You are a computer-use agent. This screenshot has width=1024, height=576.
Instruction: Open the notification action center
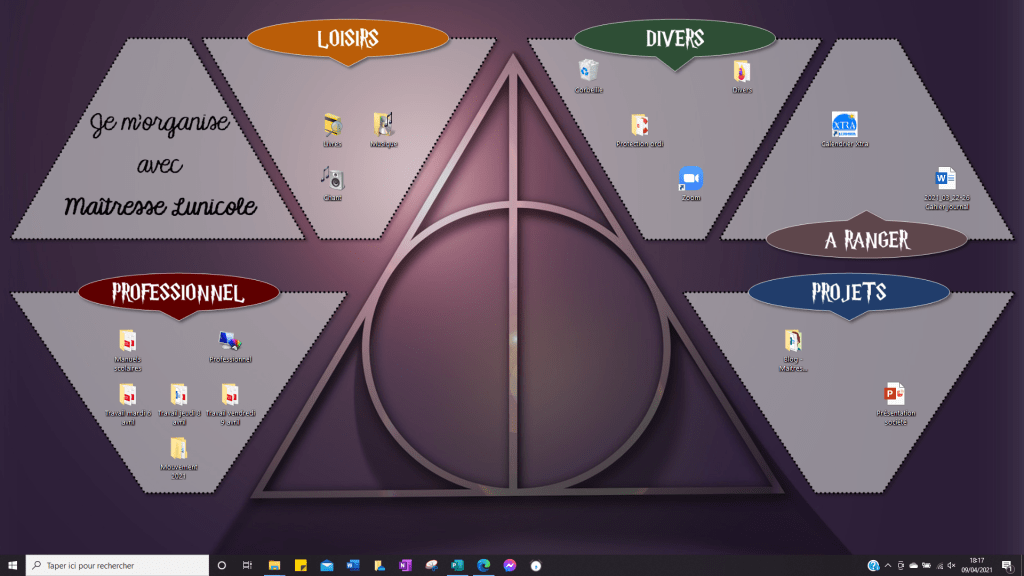pyautogui.click(x=1007, y=566)
